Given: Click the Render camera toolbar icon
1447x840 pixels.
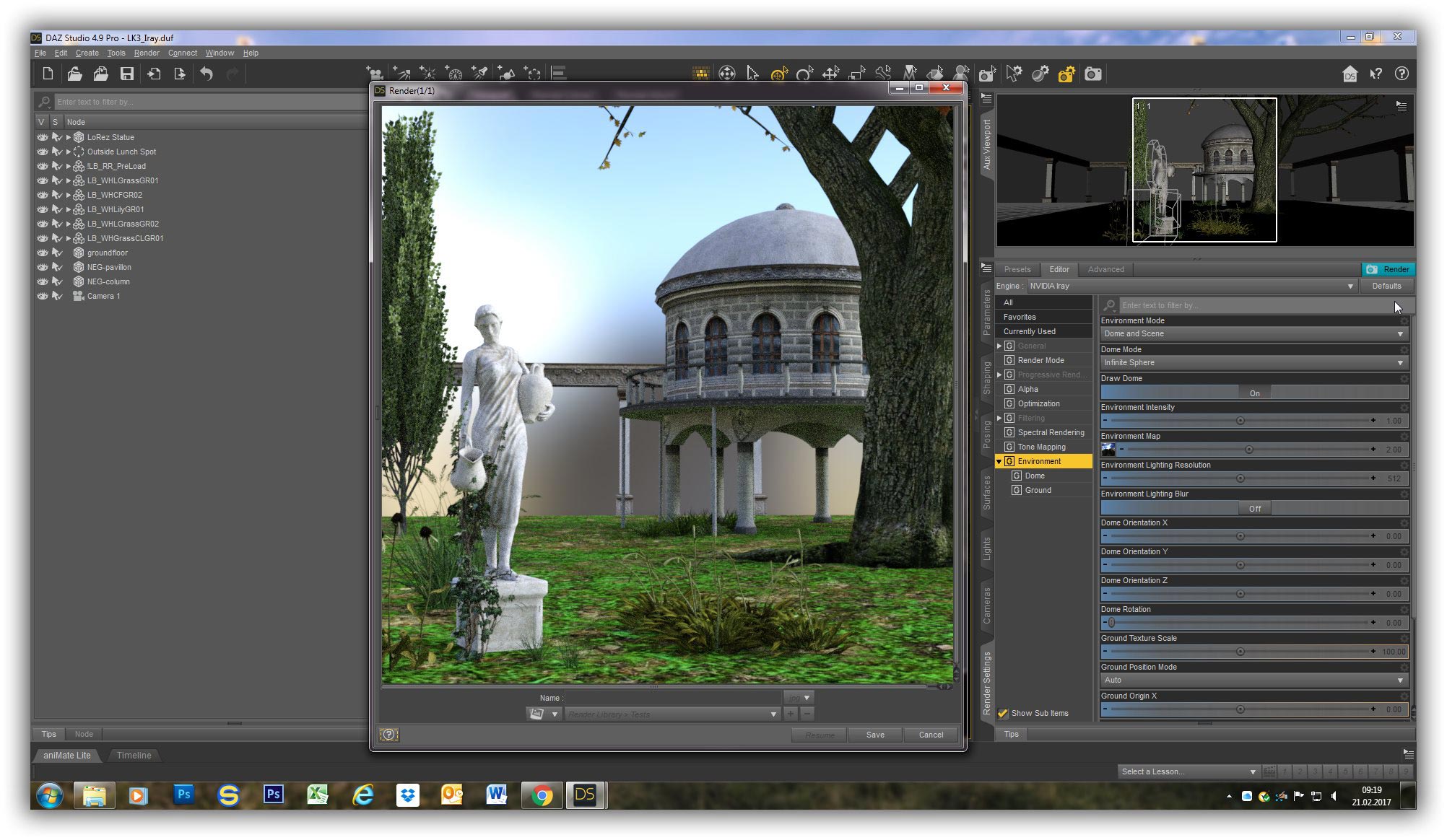Looking at the screenshot, I should (x=1093, y=74).
